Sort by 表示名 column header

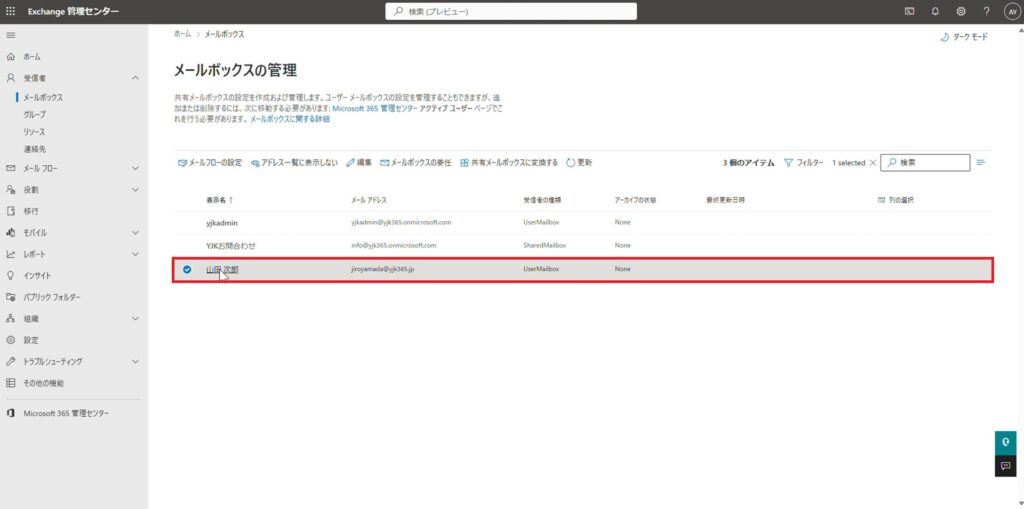coord(219,200)
